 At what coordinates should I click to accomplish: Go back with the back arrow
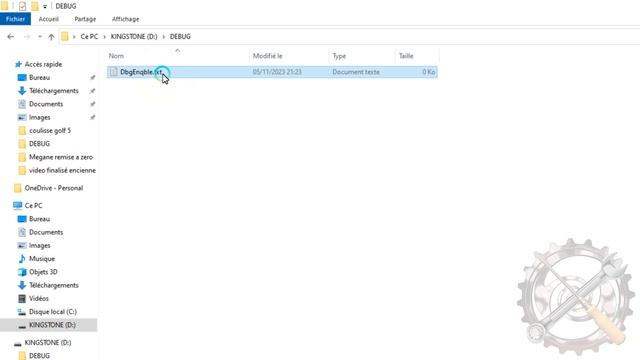click(x=11, y=37)
